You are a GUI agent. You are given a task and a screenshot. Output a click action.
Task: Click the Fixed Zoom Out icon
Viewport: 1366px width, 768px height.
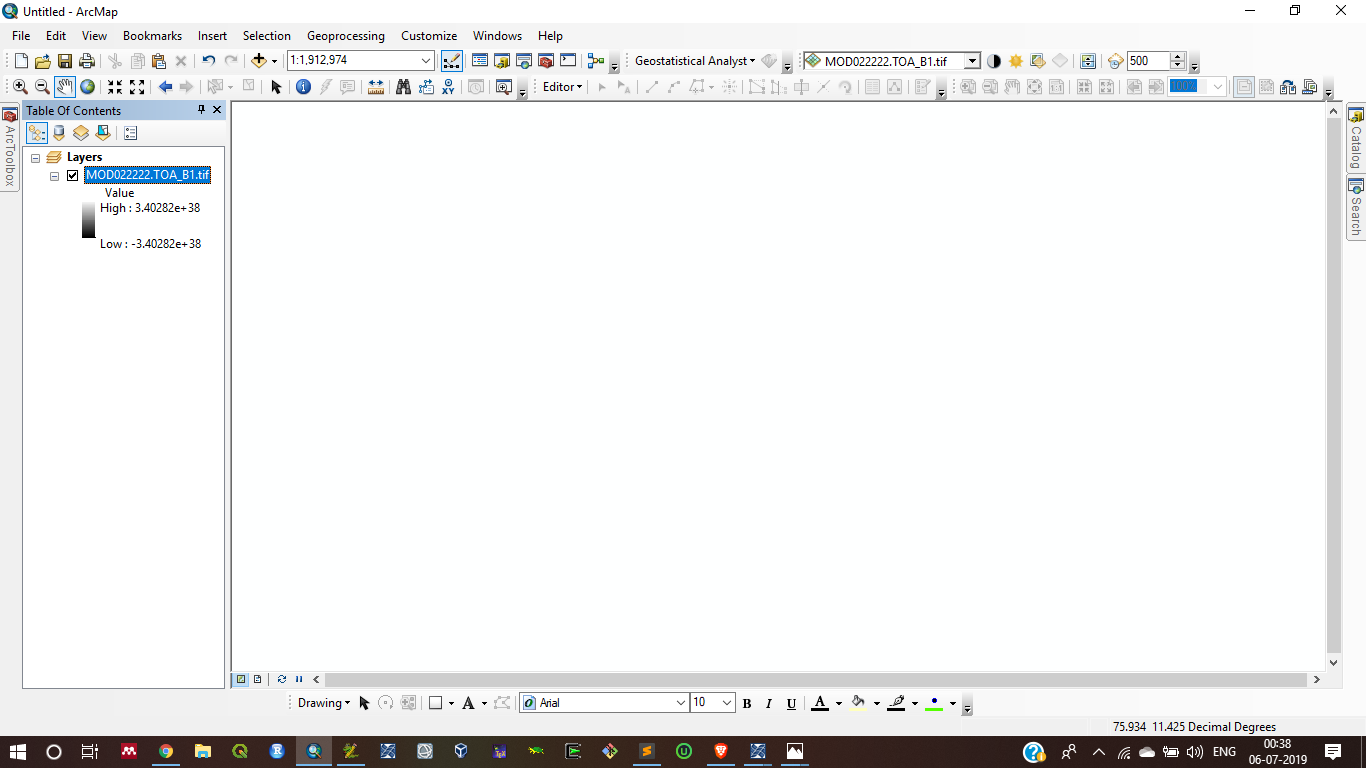pos(137,87)
